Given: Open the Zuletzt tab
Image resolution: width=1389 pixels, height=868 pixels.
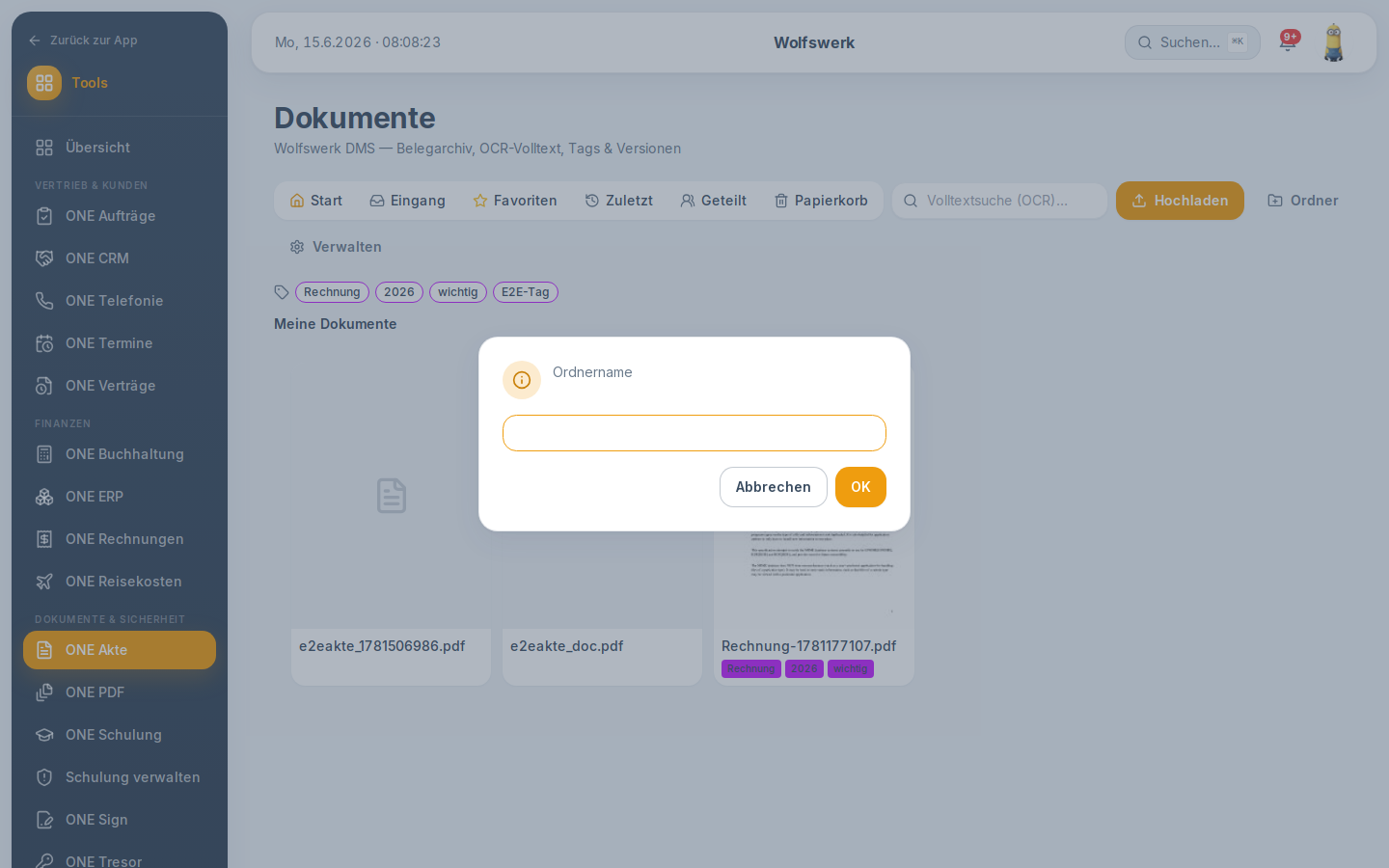Looking at the screenshot, I should tap(619, 201).
